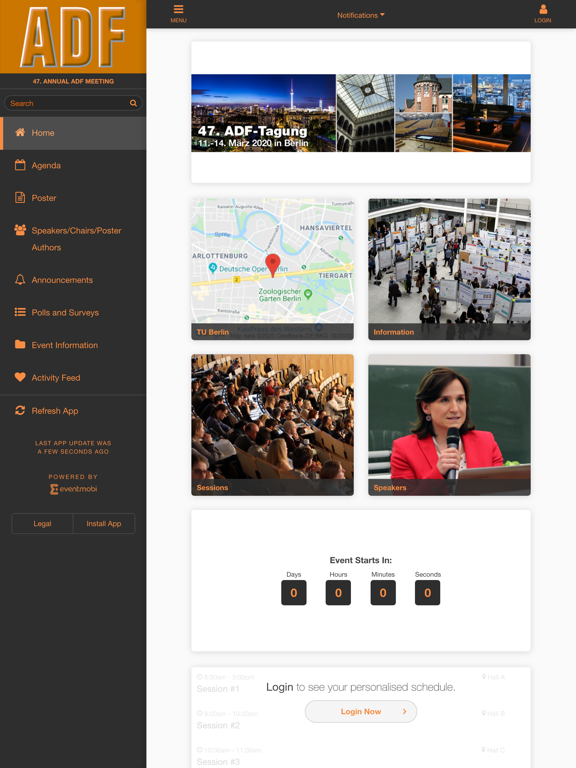Click the ADF logo
The height and width of the screenshot is (768, 576).
(x=73, y=37)
